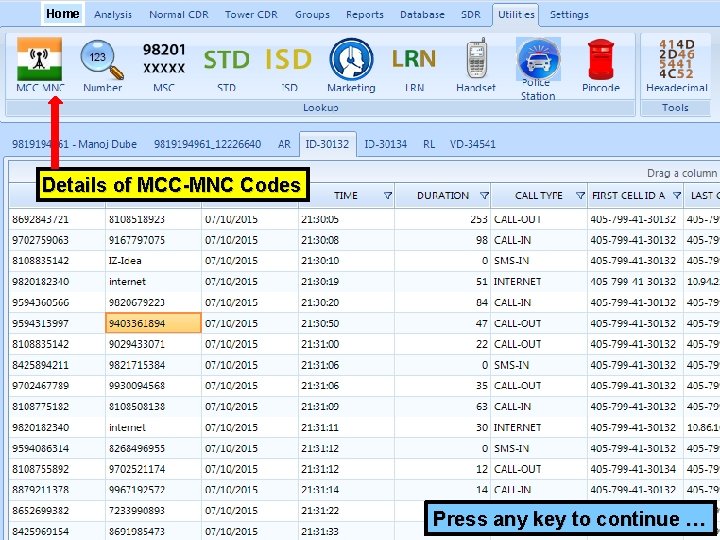The height and width of the screenshot is (540, 720).
Task: Open the Database ribbon tab
Action: pos(422,15)
